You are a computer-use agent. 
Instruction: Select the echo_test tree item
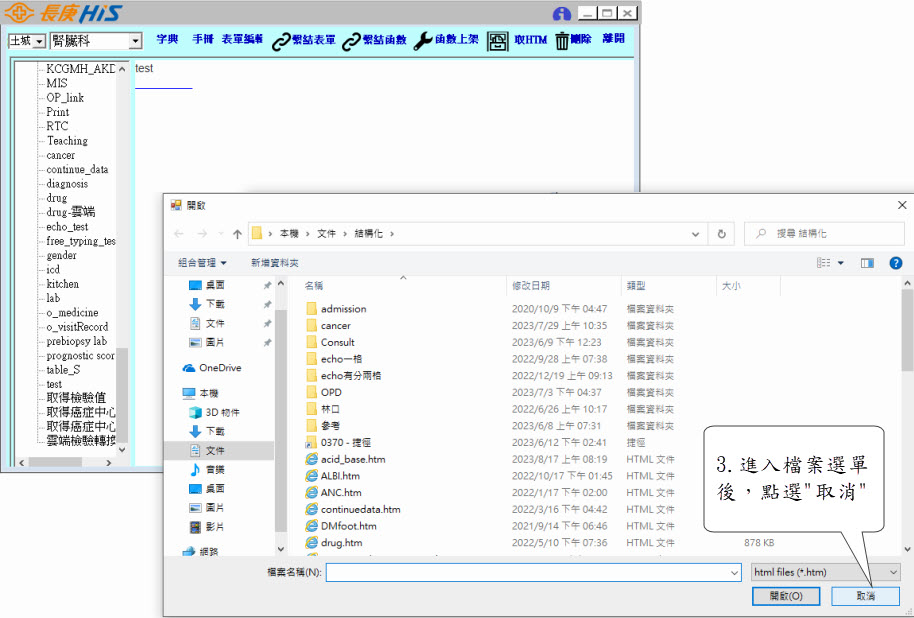pos(67,227)
